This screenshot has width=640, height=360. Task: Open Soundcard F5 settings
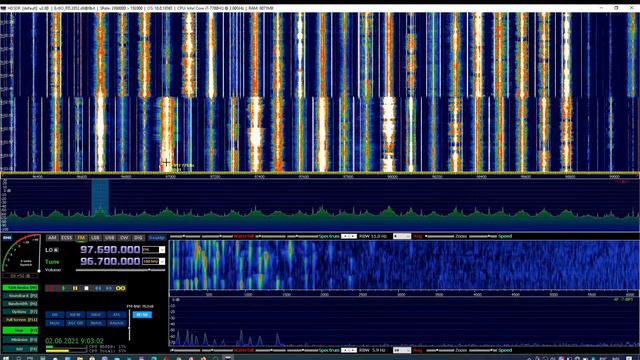[x=20, y=296]
